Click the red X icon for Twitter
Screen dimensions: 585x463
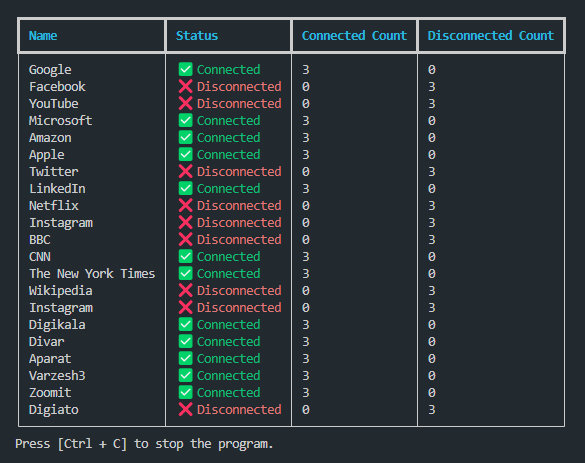[185, 171]
